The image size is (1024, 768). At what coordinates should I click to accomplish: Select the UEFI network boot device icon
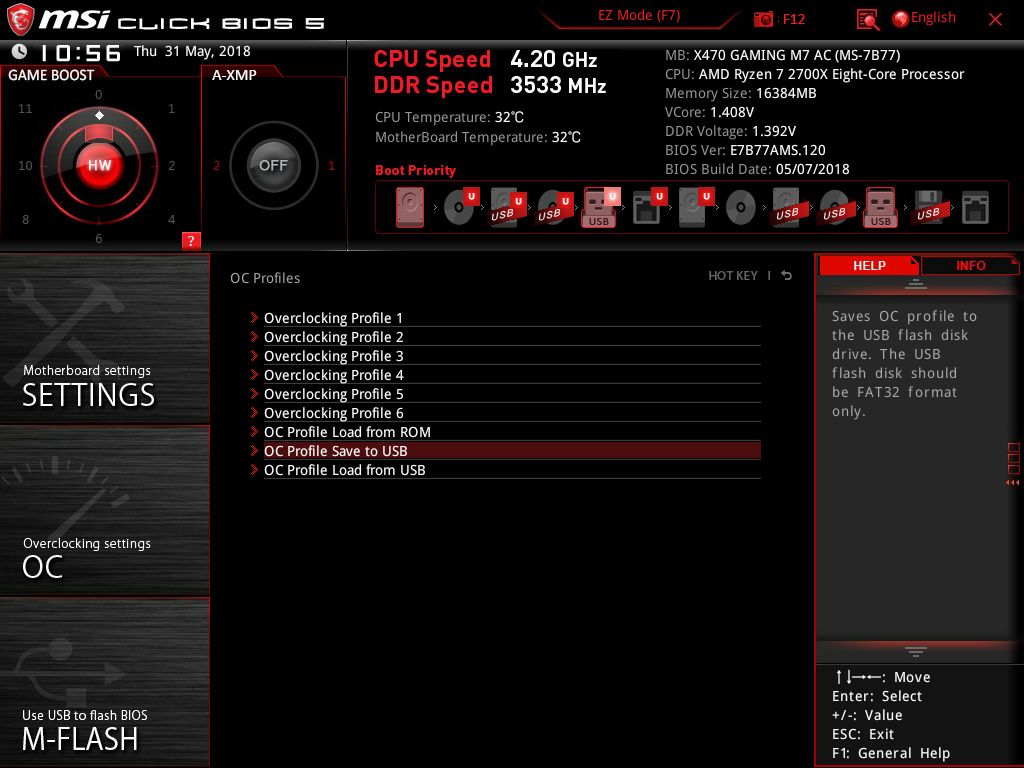(x=649, y=207)
